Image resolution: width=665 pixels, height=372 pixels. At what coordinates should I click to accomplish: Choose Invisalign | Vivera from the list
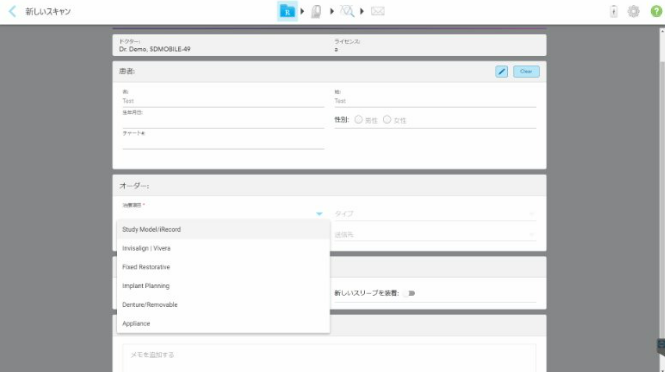pyautogui.click(x=223, y=248)
